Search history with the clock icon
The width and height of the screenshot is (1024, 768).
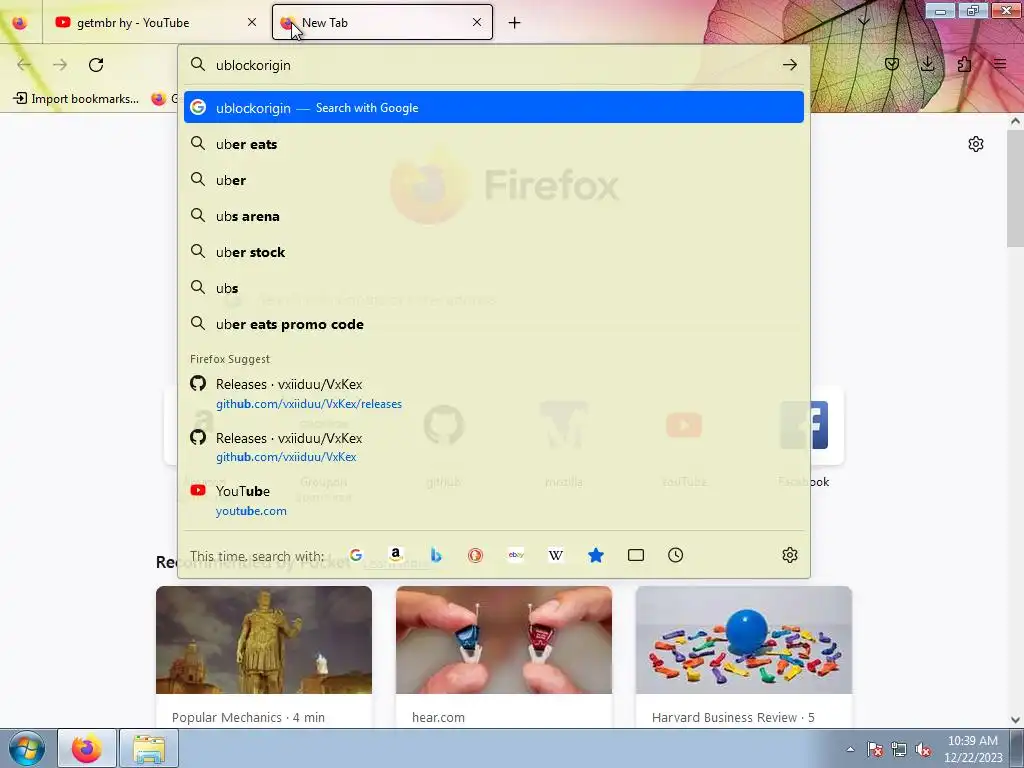coord(675,555)
